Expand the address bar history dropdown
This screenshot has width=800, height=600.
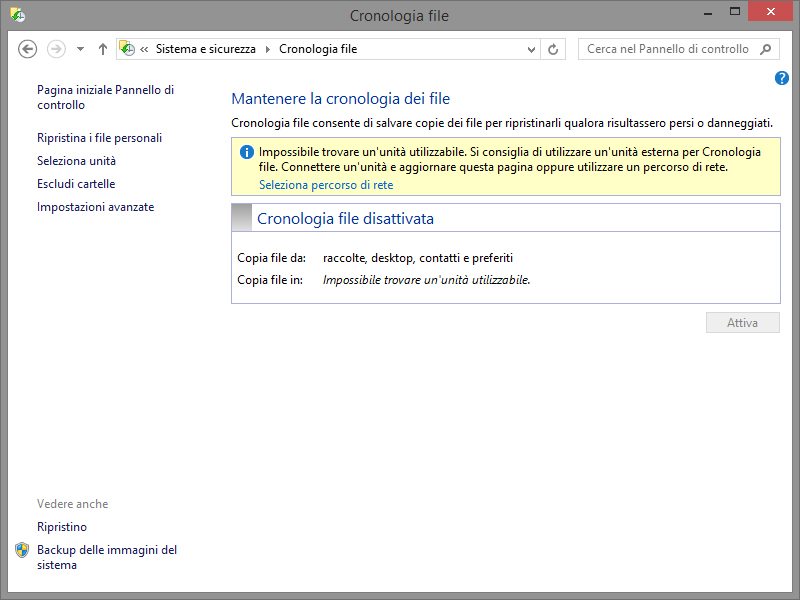pyautogui.click(x=530, y=49)
